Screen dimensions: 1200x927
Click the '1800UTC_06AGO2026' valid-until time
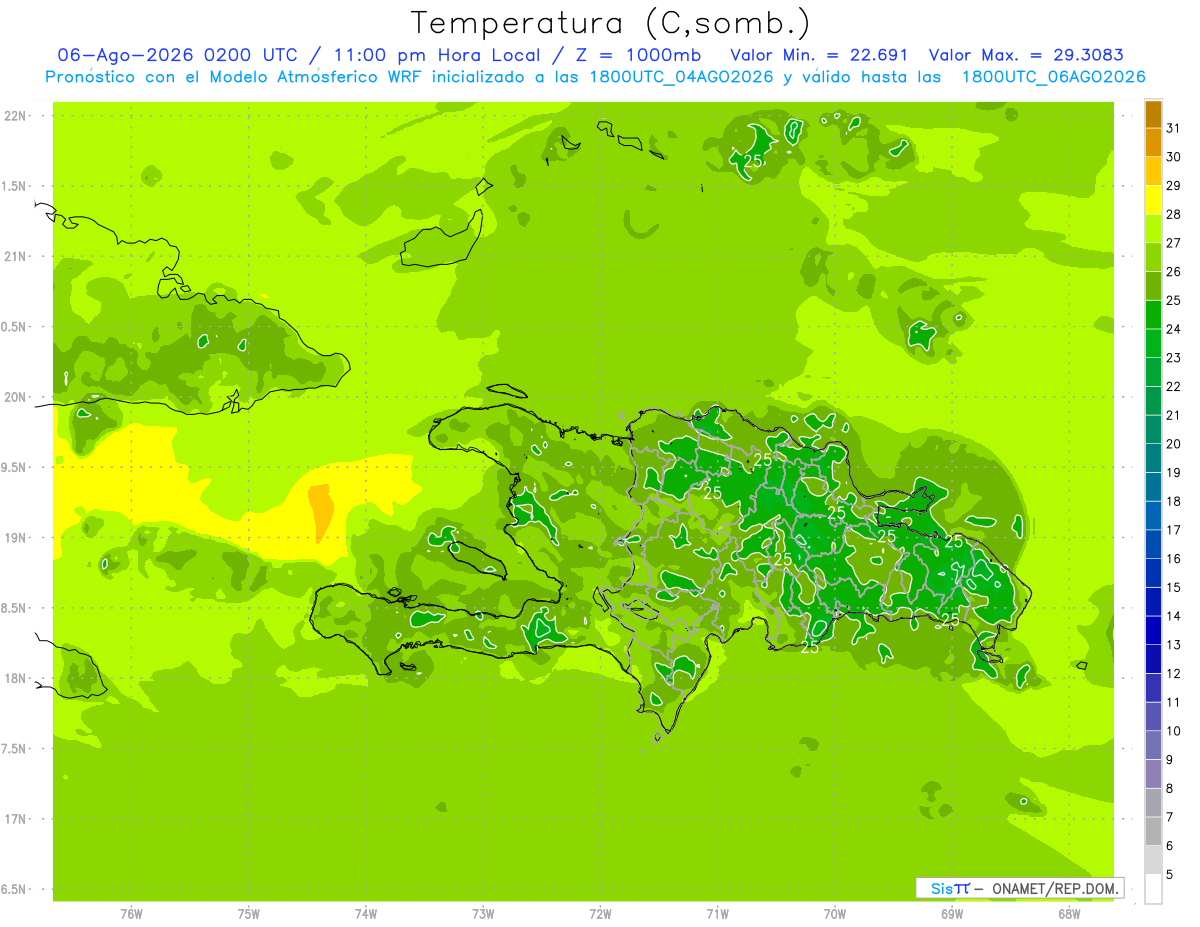click(x=1053, y=77)
